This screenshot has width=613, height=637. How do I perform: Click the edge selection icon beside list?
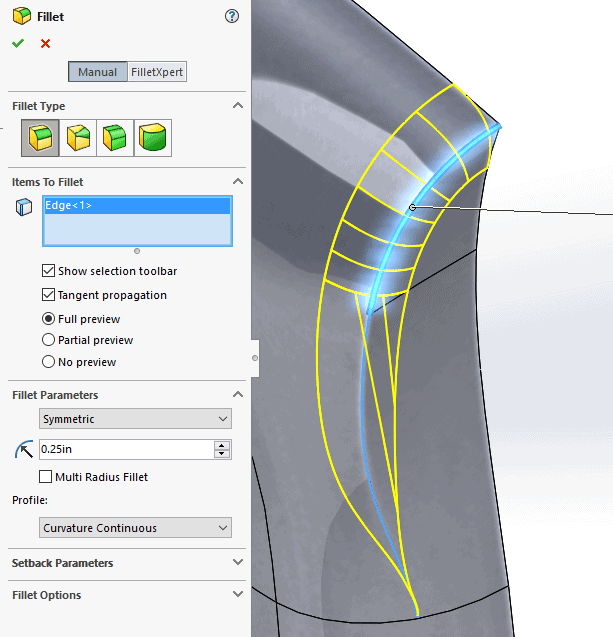(24, 207)
